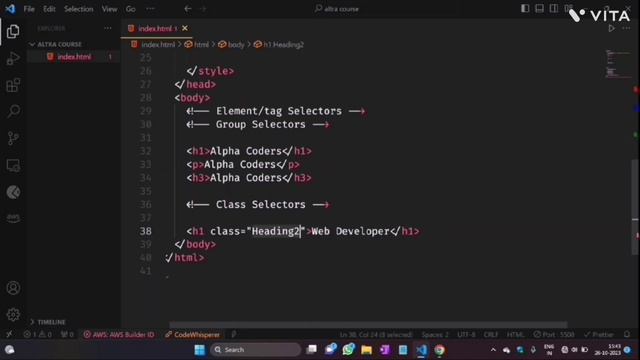The image size is (640, 360).
Task: Click the vertical editor scrollbar
Action: pyautogui.click(x=635, y=207)
